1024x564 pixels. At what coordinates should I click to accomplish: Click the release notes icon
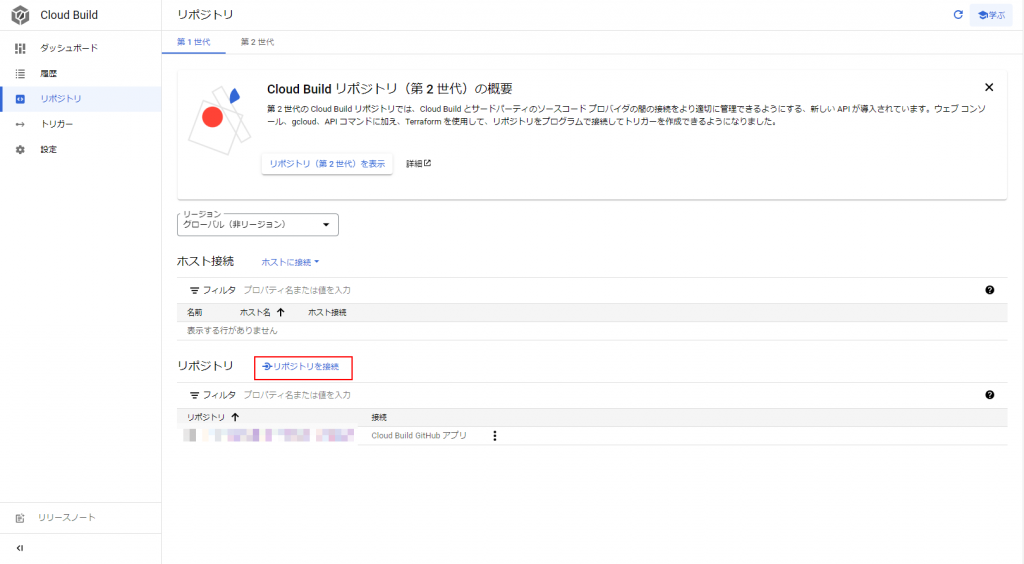20,518
